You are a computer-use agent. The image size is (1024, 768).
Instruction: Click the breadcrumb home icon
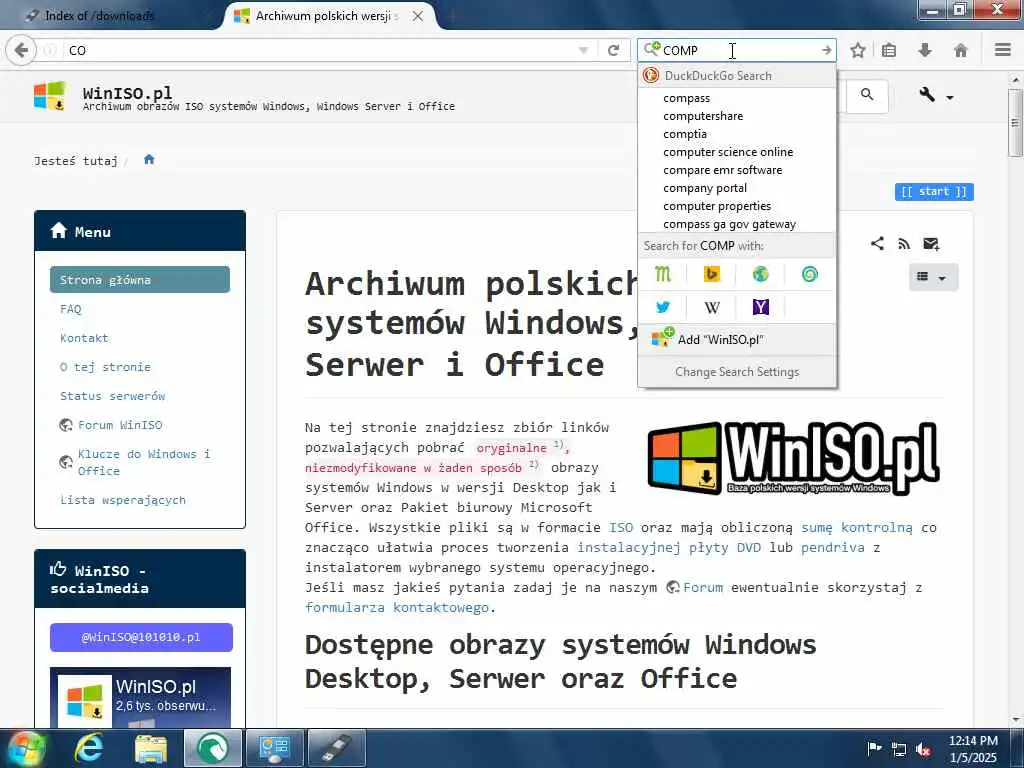click(149, 159)
